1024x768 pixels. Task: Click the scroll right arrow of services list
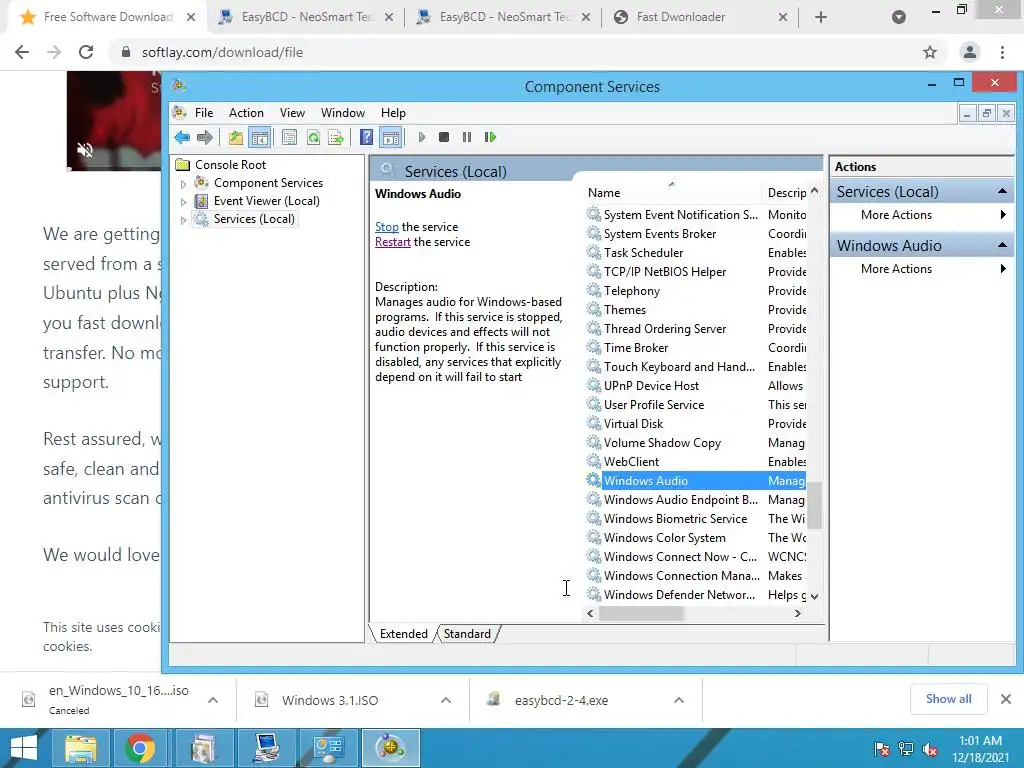point(797,613)
